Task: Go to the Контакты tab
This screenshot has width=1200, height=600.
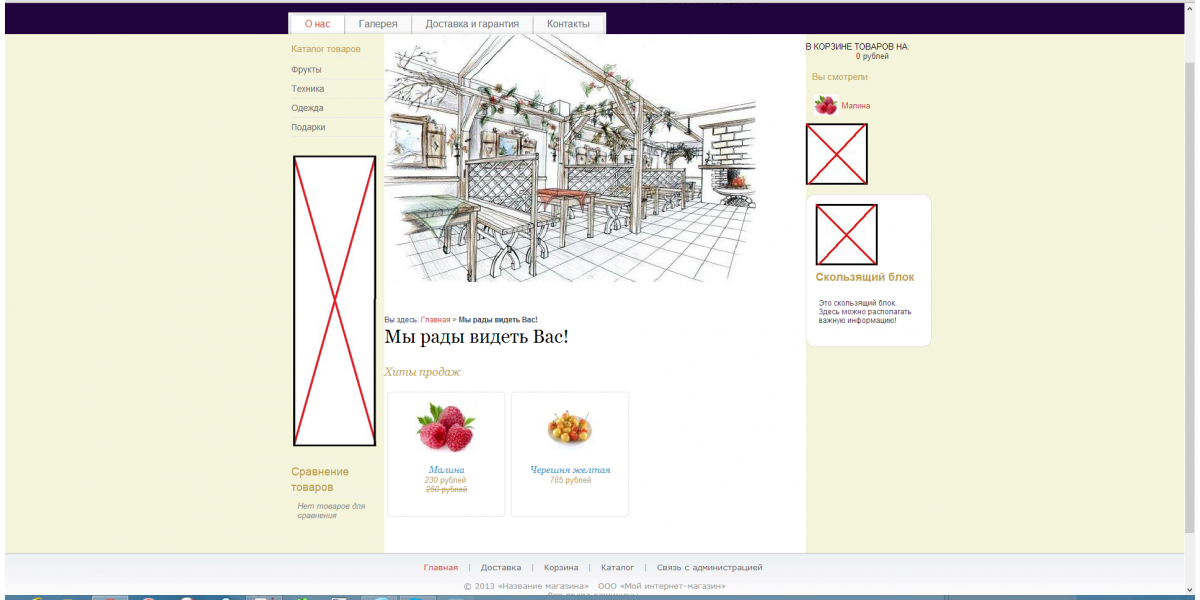Action: (568, 24)
